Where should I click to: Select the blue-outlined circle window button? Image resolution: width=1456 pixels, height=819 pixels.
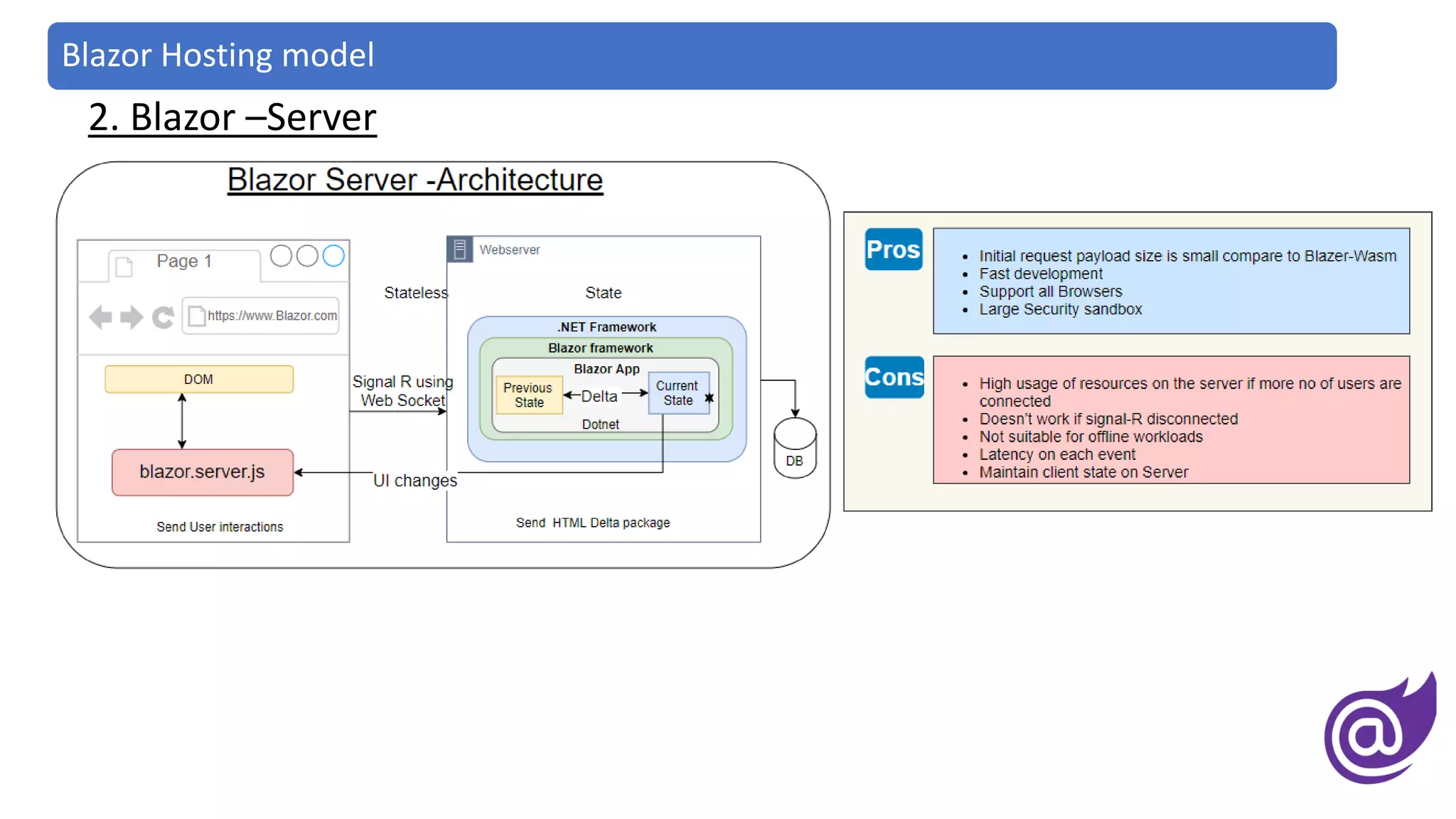(333, 256)
